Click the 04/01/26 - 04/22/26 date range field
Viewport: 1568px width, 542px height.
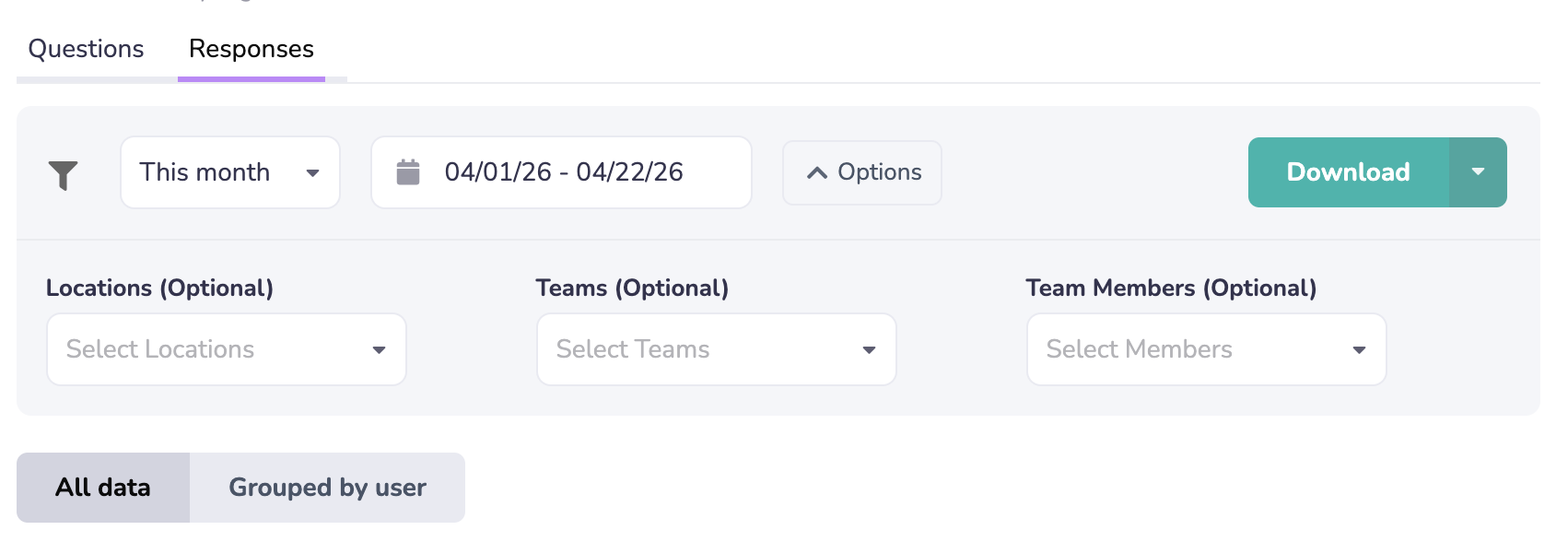click(564, 172)
